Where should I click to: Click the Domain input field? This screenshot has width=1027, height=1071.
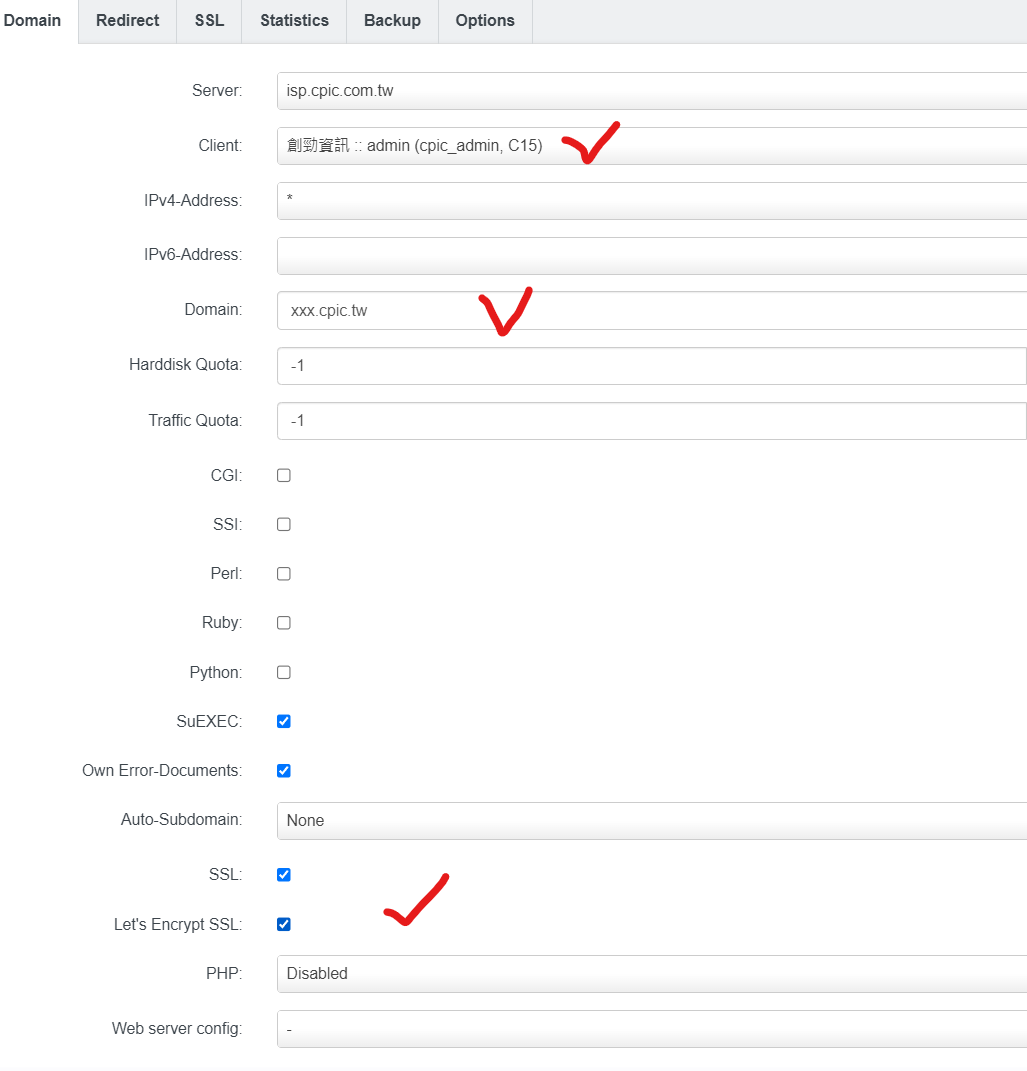pyautogui.click(x=650, y=311)
